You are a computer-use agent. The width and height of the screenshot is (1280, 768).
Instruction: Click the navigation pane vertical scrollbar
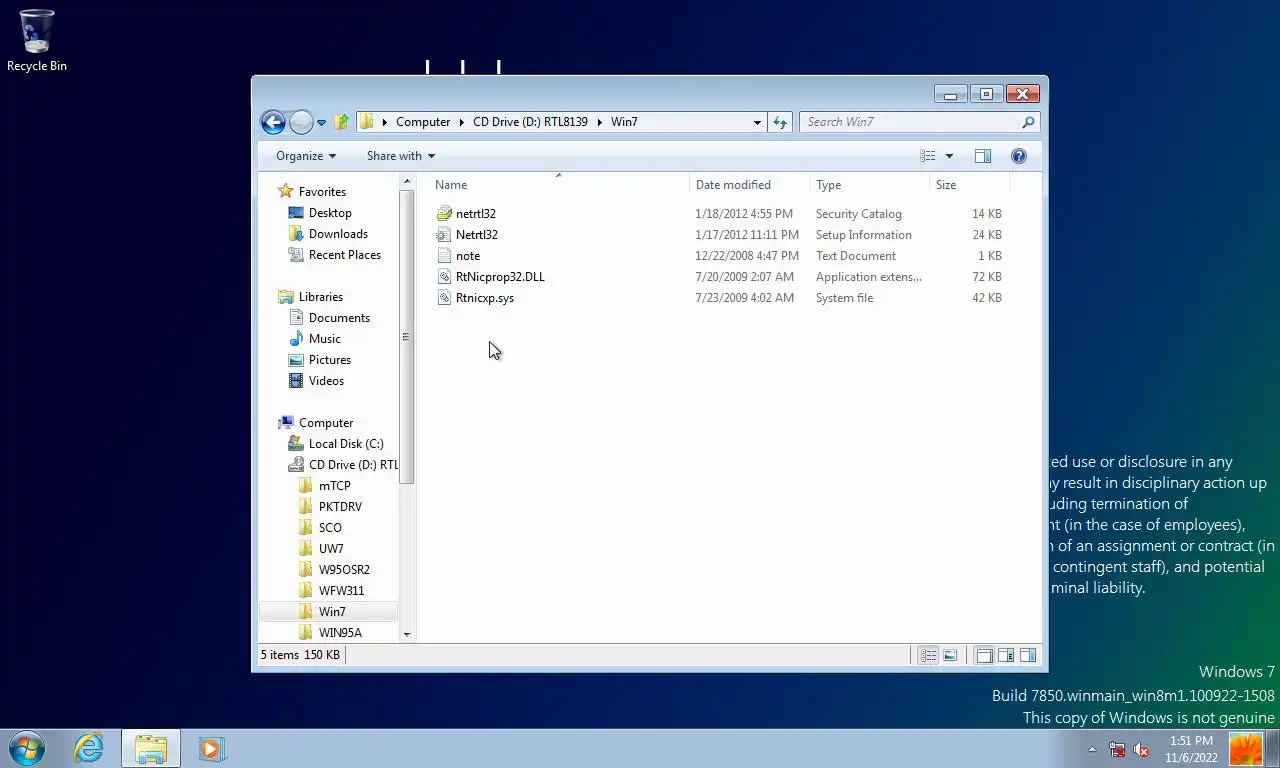click(x=407, y=407)
